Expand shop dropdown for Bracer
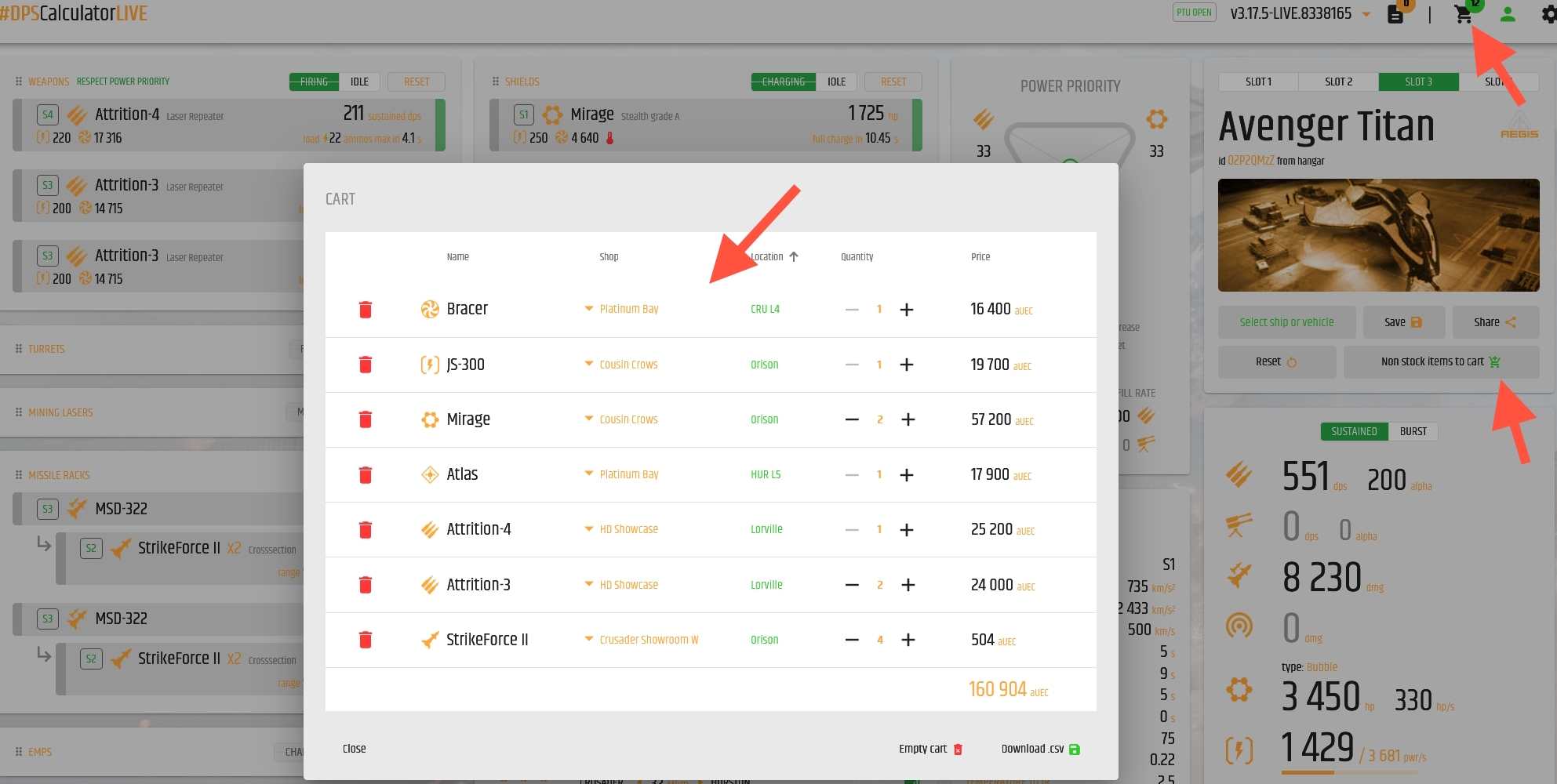The width and height of the screenshot is (1557, 784). [x=589, y=309]
